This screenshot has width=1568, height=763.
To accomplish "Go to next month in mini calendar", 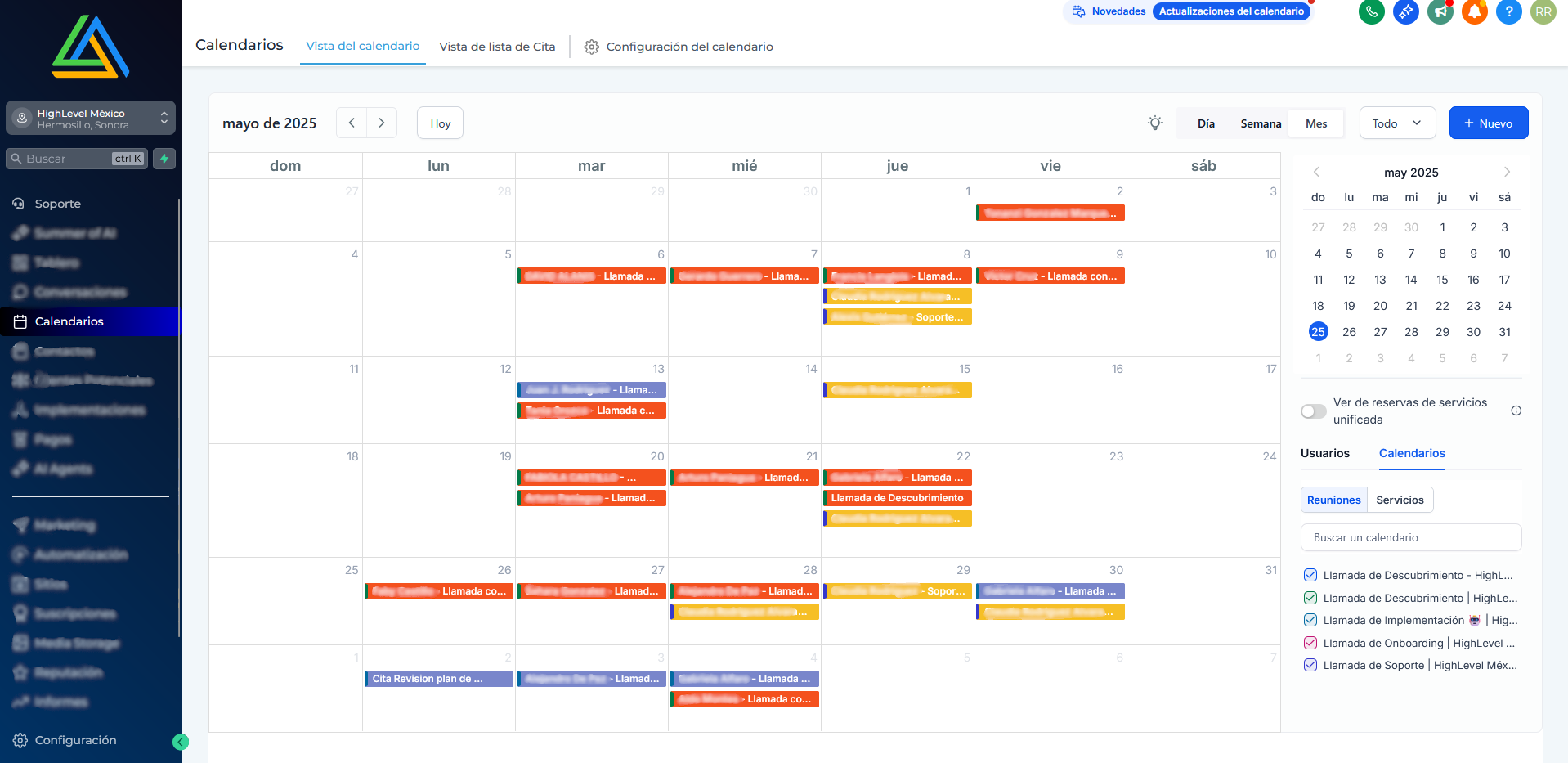I will (1507, 173).
